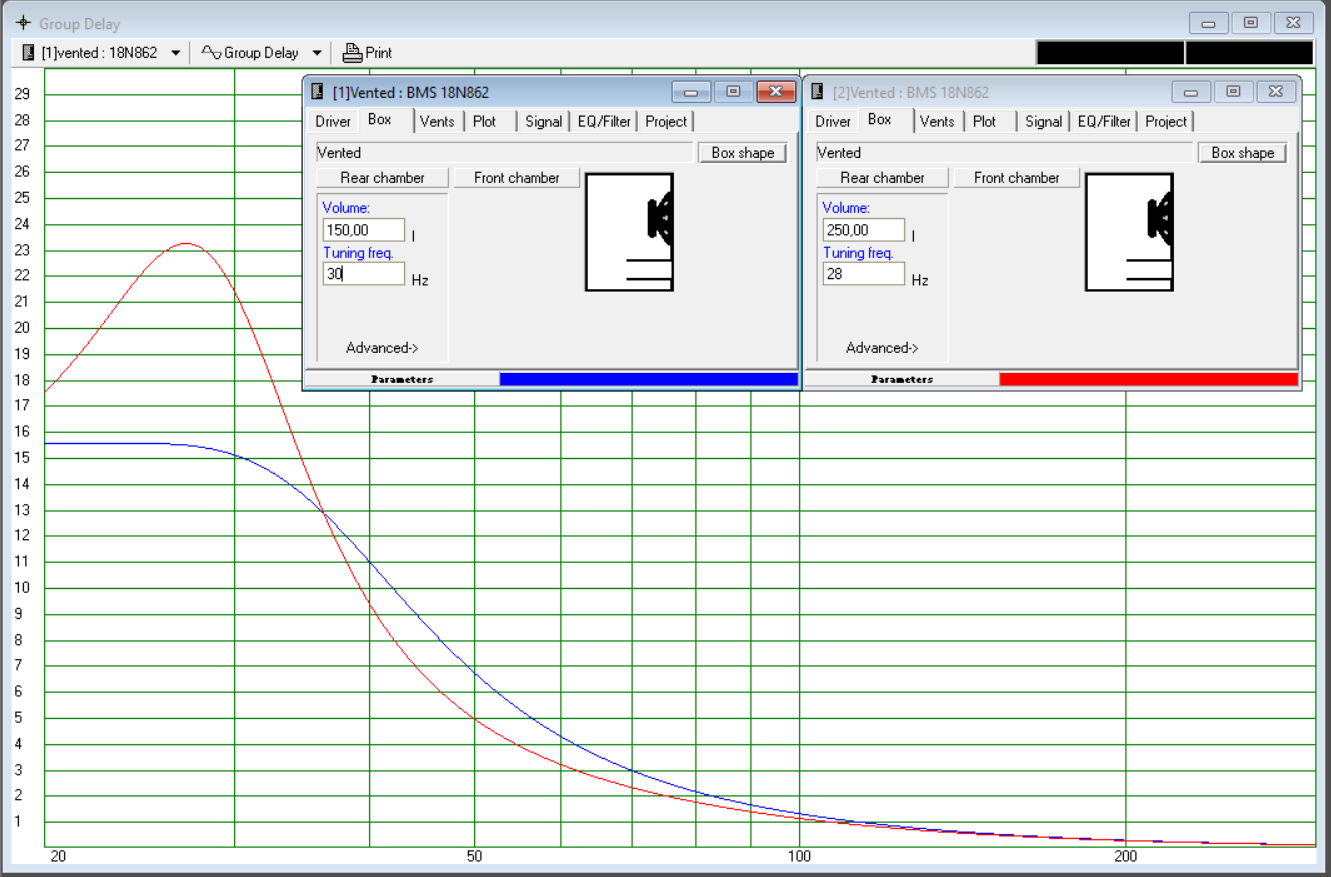Click the speaker box diagram in window 2
Screen dimensions: 1331x877
click(x=1129, y=232)
